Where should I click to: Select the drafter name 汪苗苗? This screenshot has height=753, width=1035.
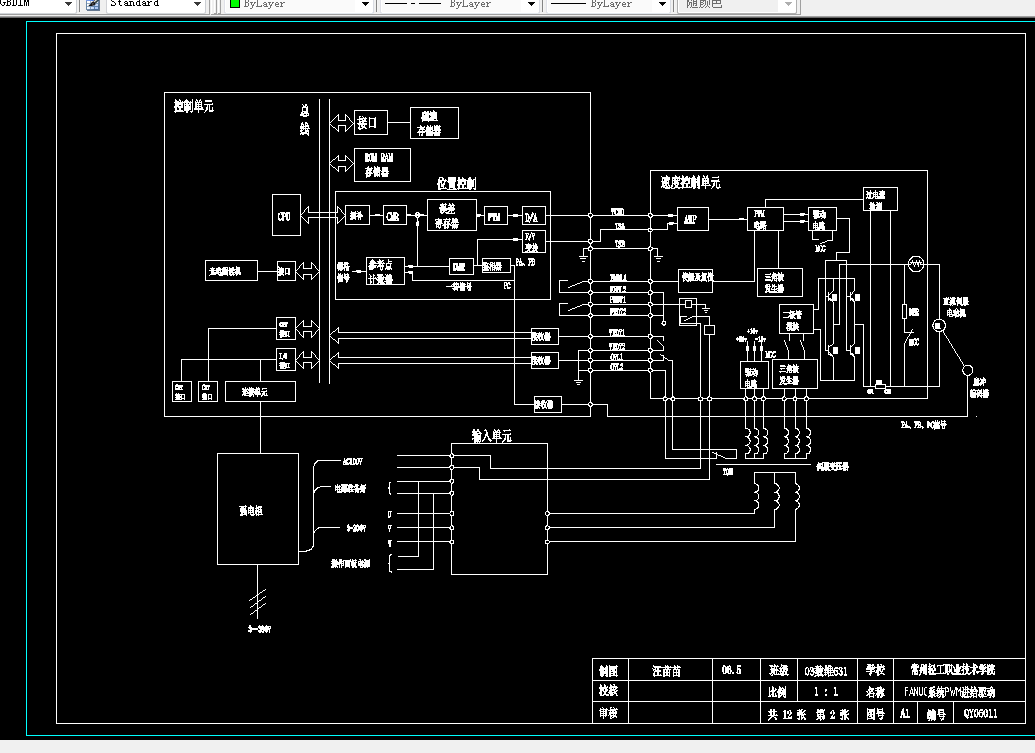point(667,671)
